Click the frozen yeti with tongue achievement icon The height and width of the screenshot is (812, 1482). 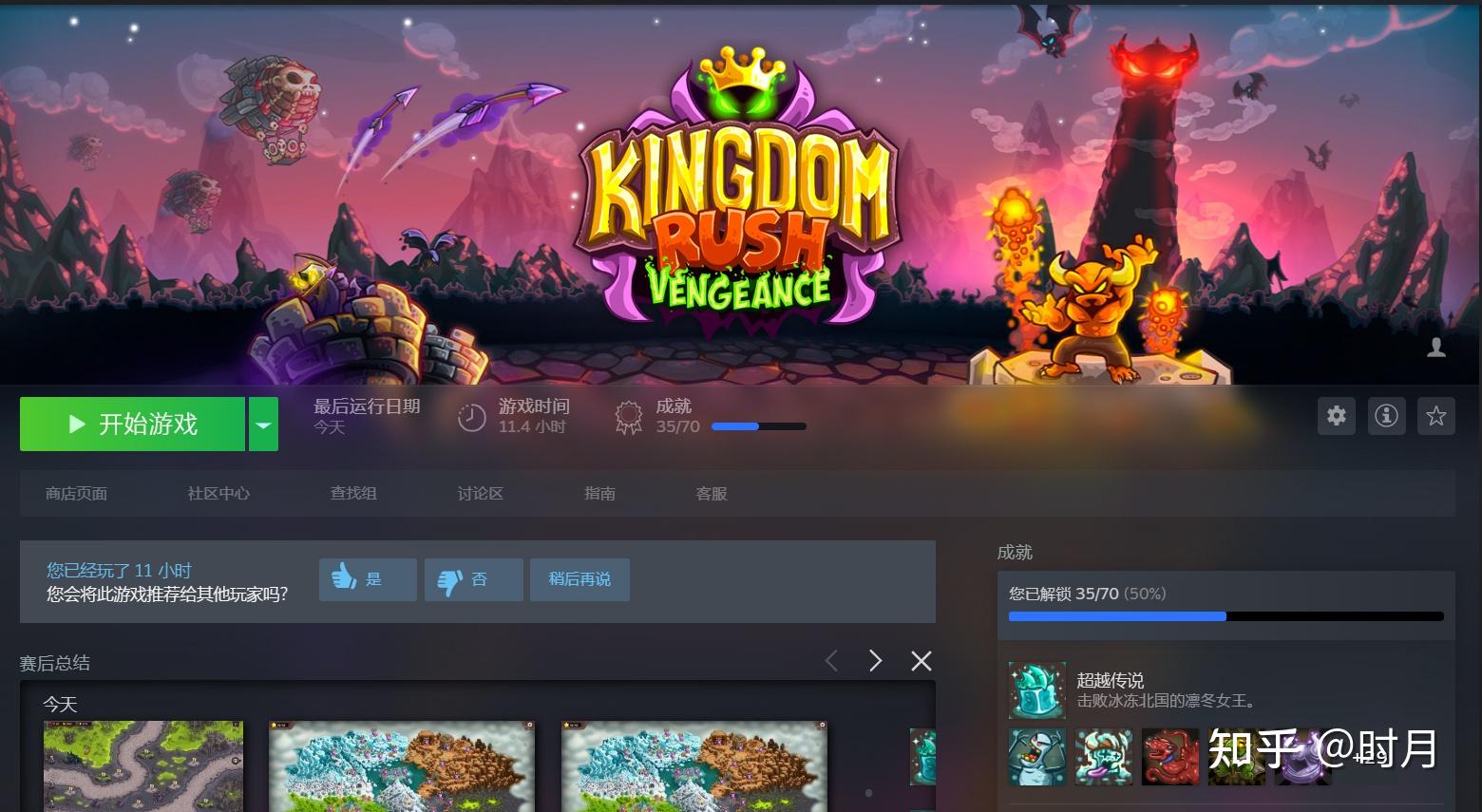[1104, 757]
